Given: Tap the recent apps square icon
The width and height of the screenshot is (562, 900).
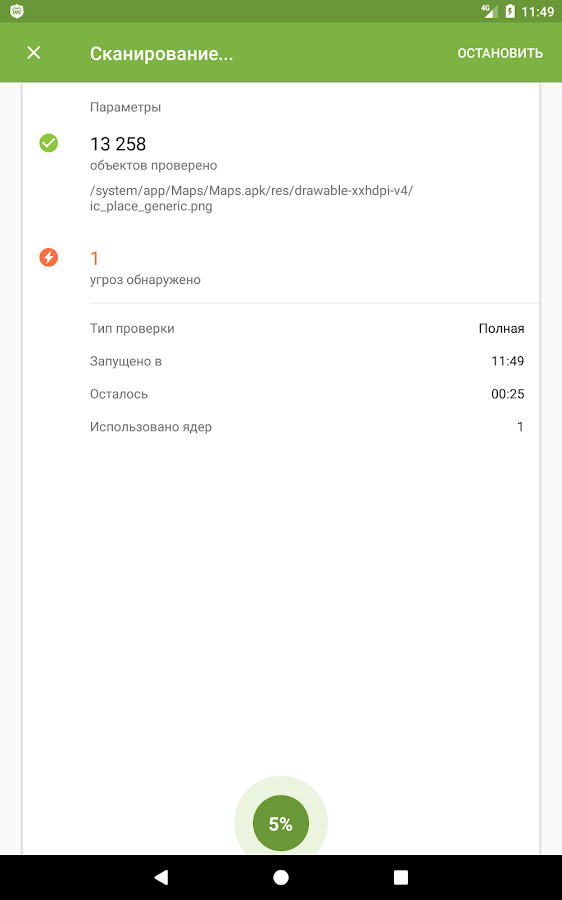Looking at the screenshot, I should (x=401, y=877).
